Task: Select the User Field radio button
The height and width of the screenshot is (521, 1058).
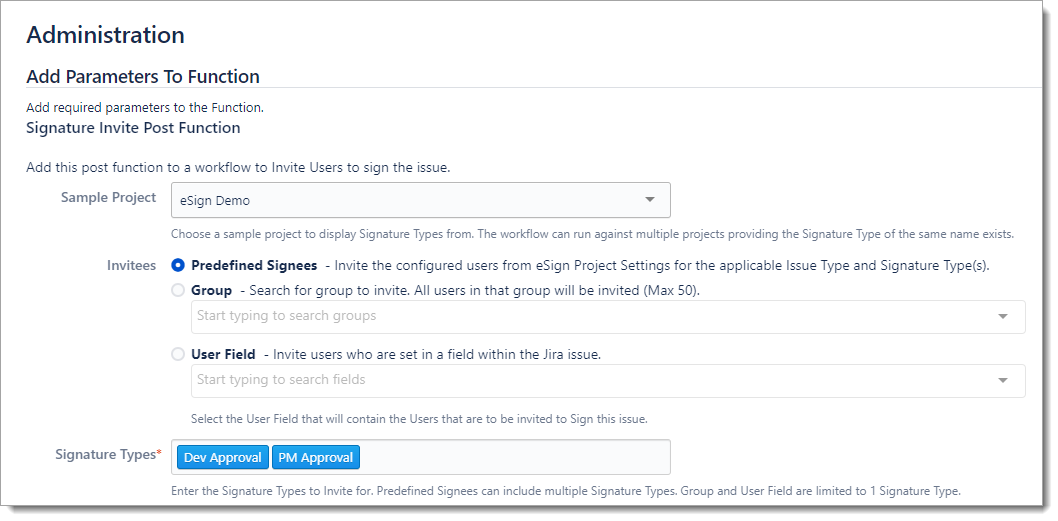Action: coord(178,354)
